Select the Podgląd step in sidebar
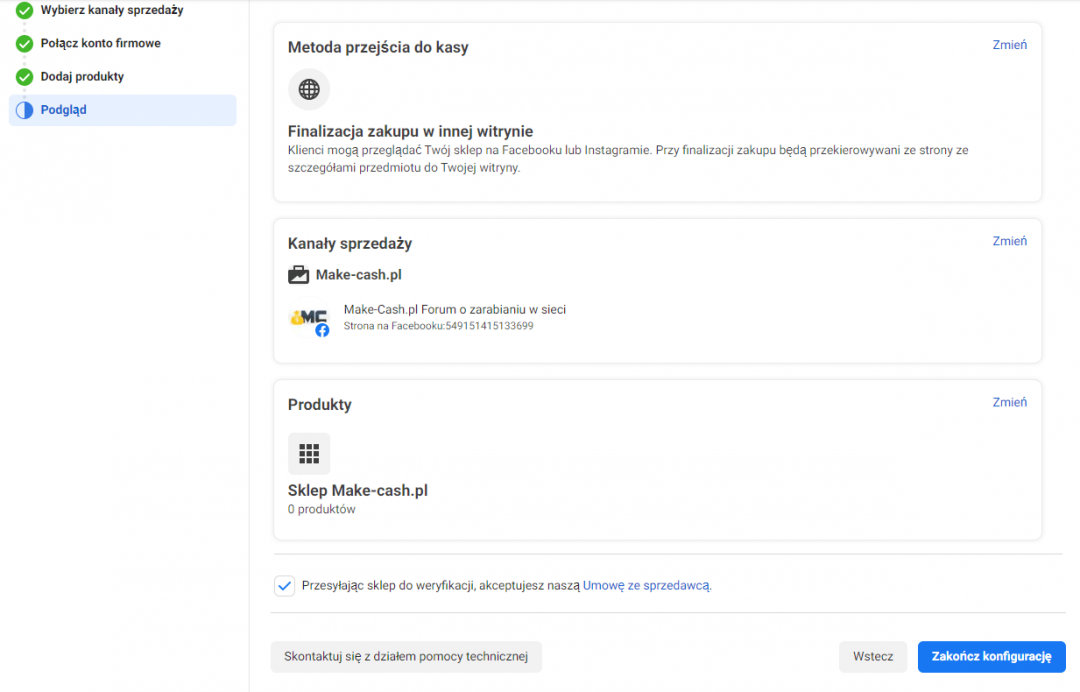1080x692 pixels. point(64,110)
